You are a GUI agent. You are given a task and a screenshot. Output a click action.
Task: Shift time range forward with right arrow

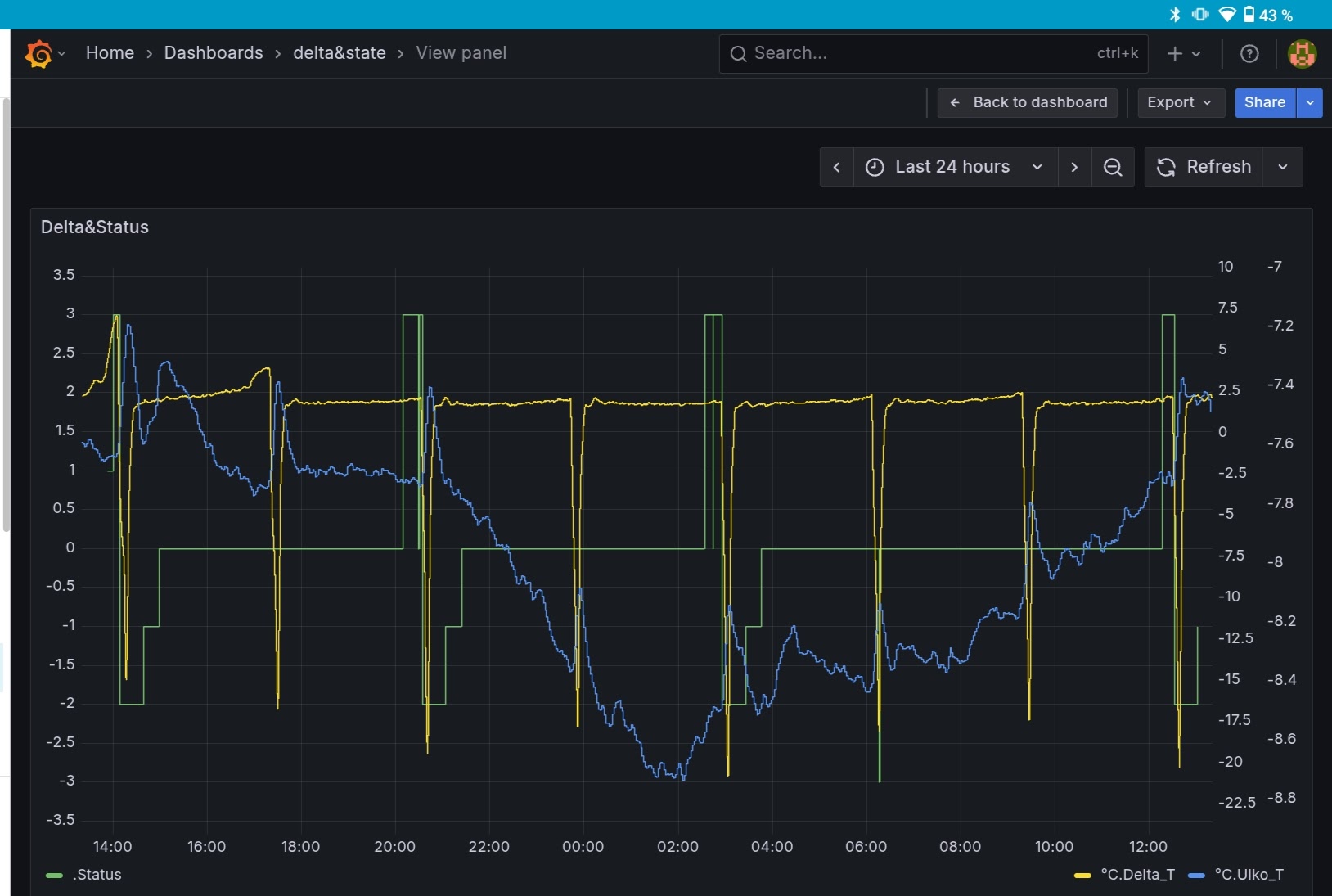[1074, 167]
